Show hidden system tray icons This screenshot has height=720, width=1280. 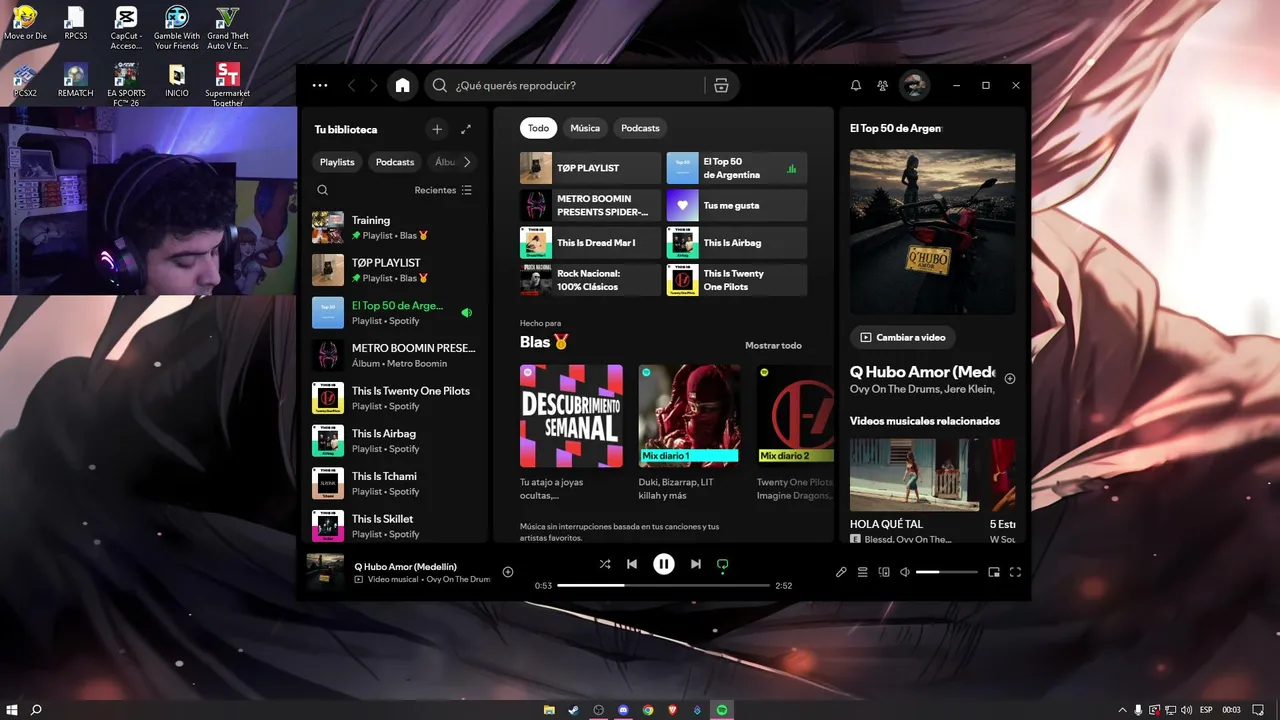1122,710
